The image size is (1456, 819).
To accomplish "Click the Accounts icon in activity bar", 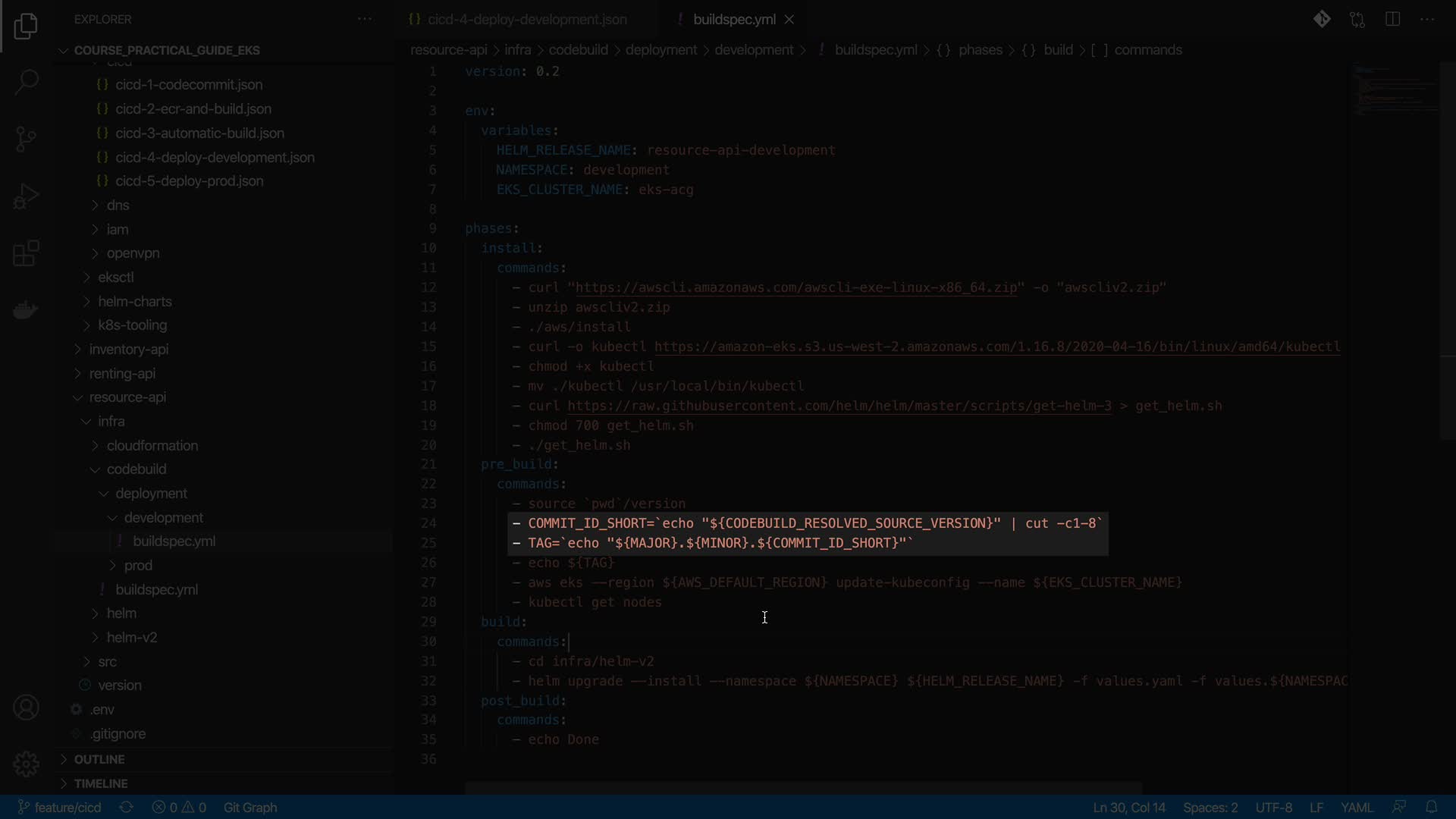I will coord(26,708).
